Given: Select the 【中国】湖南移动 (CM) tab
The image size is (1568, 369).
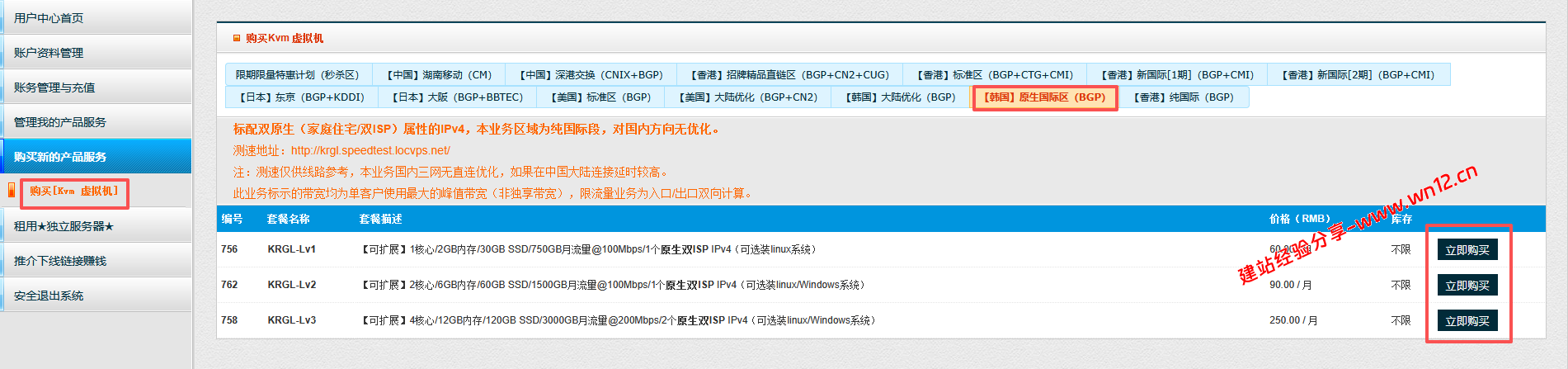Looking at the screenshot, I should tap(439, 75).
